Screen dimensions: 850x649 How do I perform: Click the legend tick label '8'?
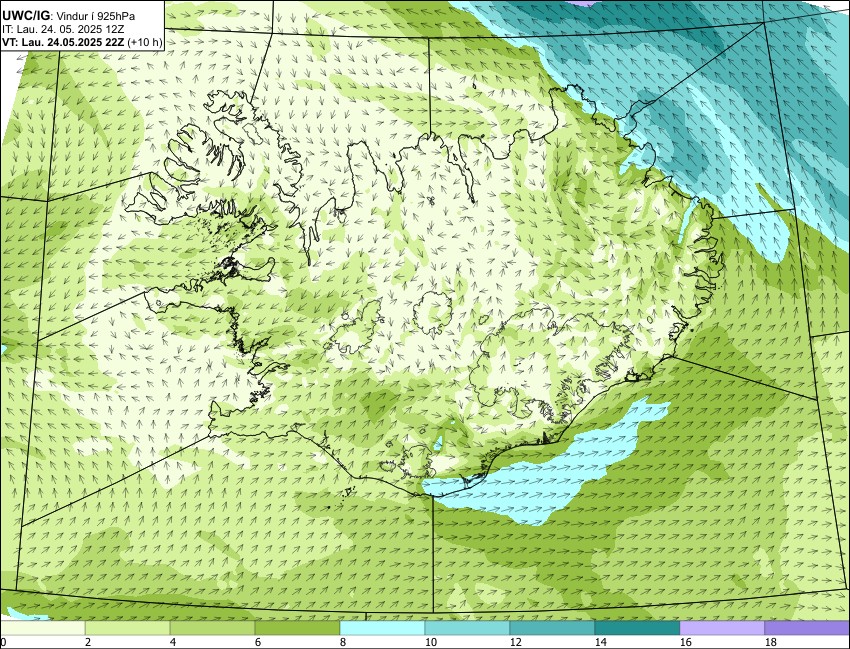pos(343,642)
